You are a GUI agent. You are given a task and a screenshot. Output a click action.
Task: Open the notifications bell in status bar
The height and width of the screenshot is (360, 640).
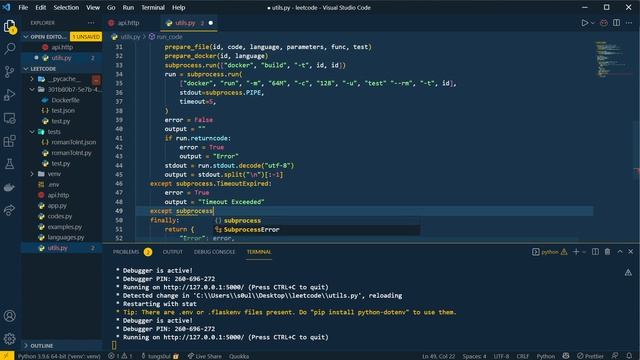click(x=629, y=356)
